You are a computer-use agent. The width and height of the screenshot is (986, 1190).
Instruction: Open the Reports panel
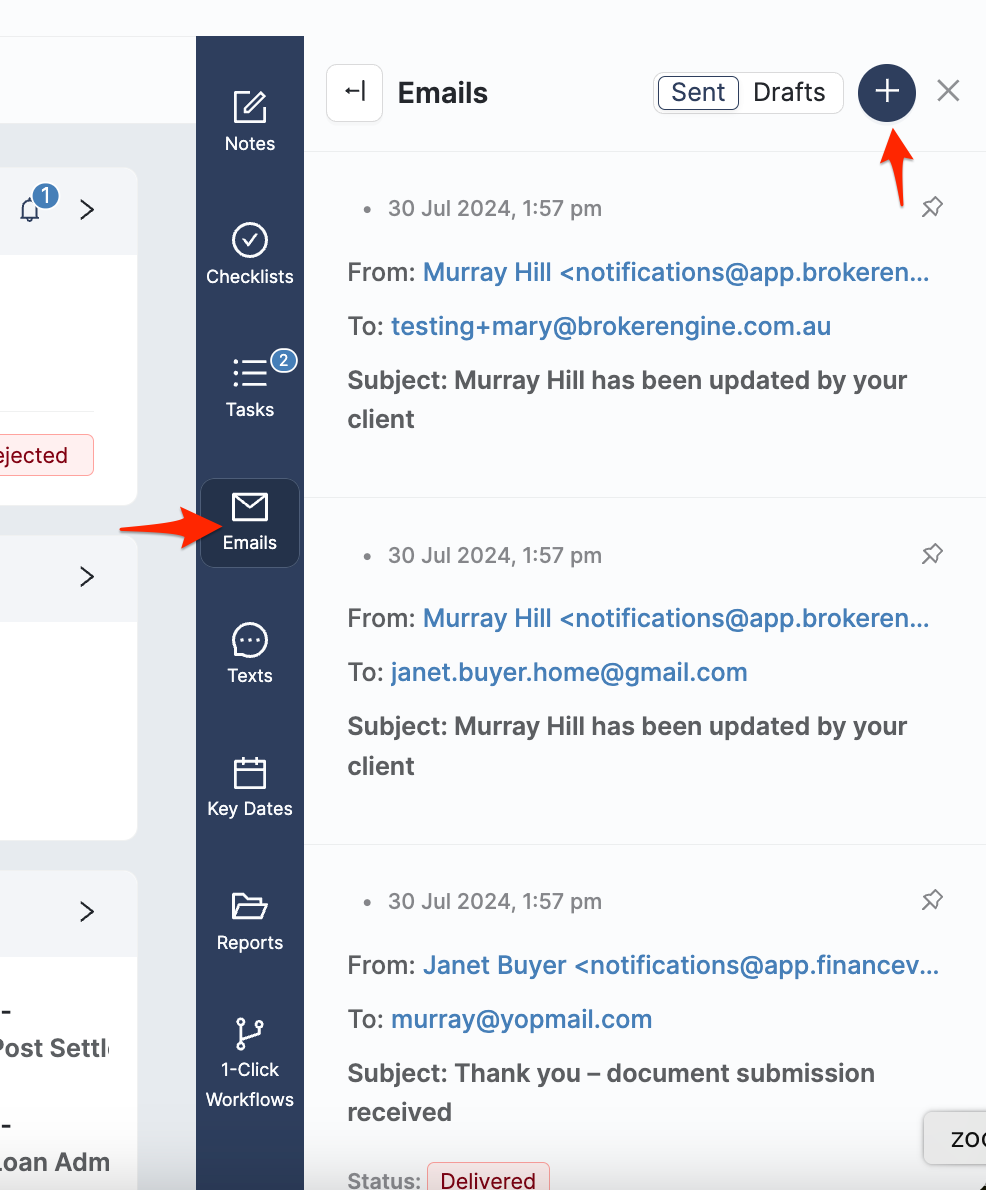pos(249,921)
